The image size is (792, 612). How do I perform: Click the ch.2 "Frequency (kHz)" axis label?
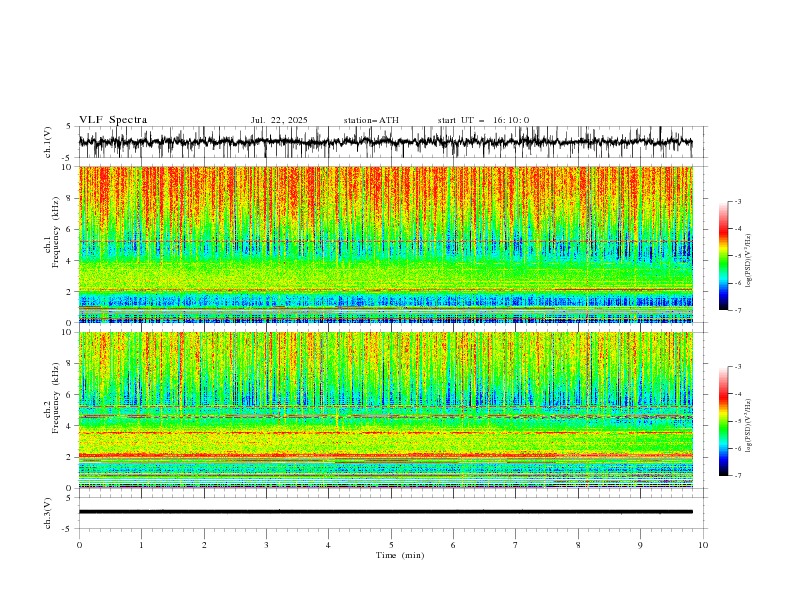pyautogui.click(x=56, y=398)
